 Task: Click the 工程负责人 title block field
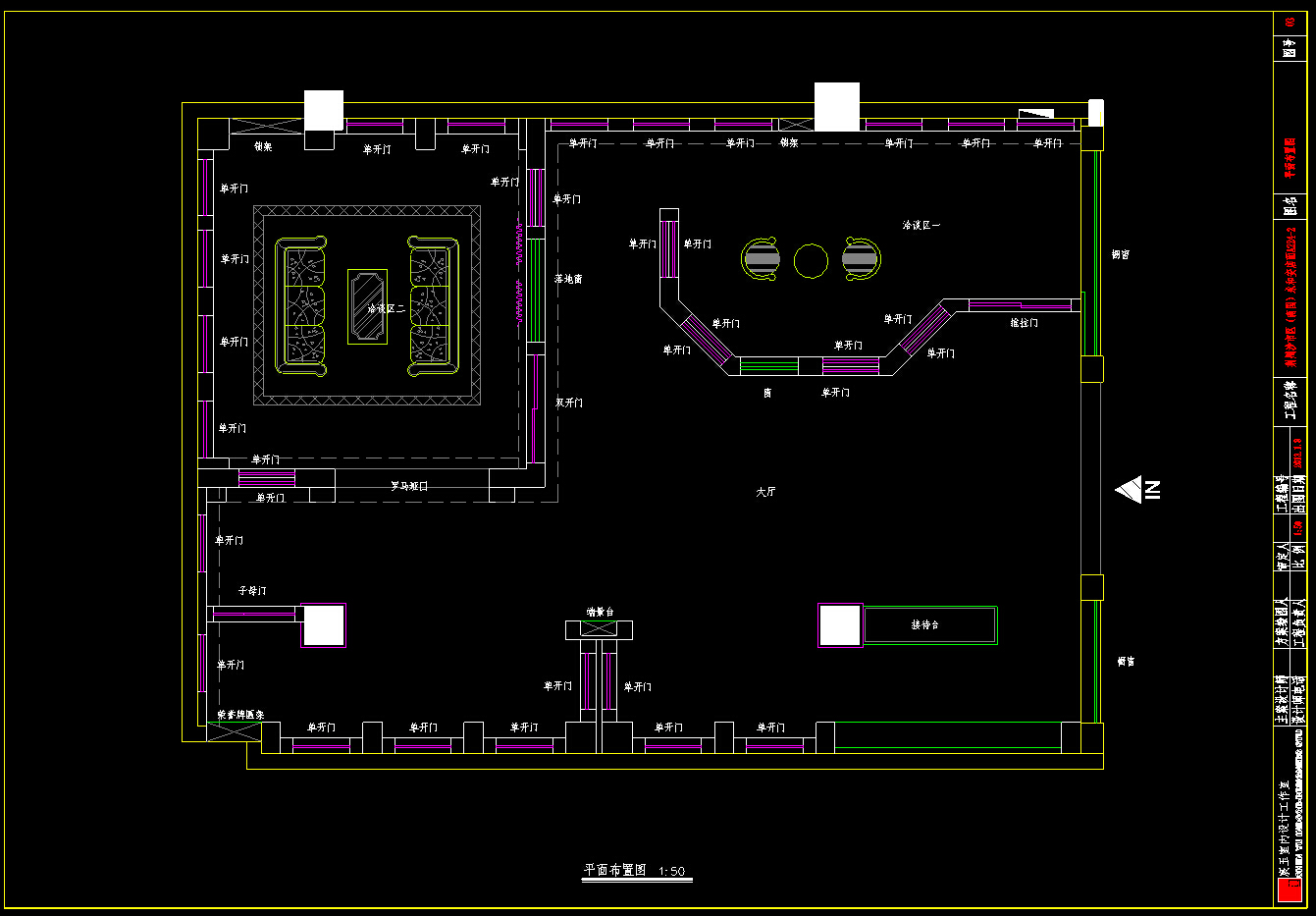click(1297, 624)
